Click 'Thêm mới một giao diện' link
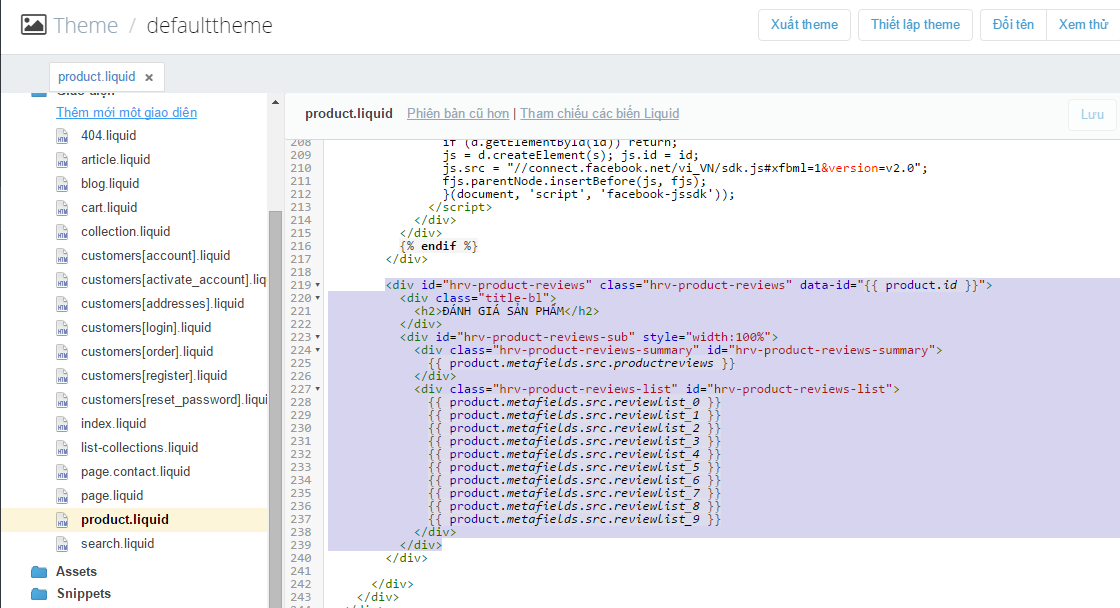Screen dimensions: 1120x608 tap(126, 112)
